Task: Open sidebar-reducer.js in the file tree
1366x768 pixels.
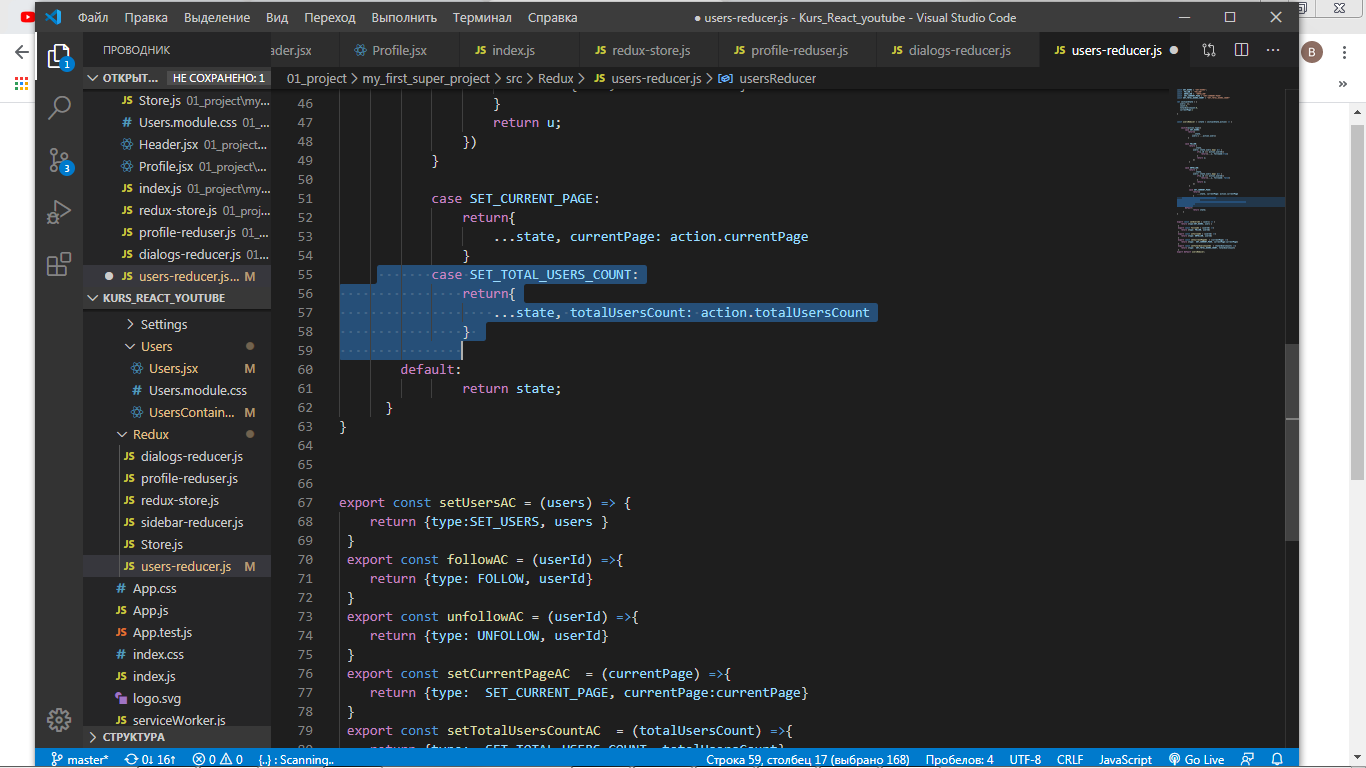Action: (x=192, y=522)
